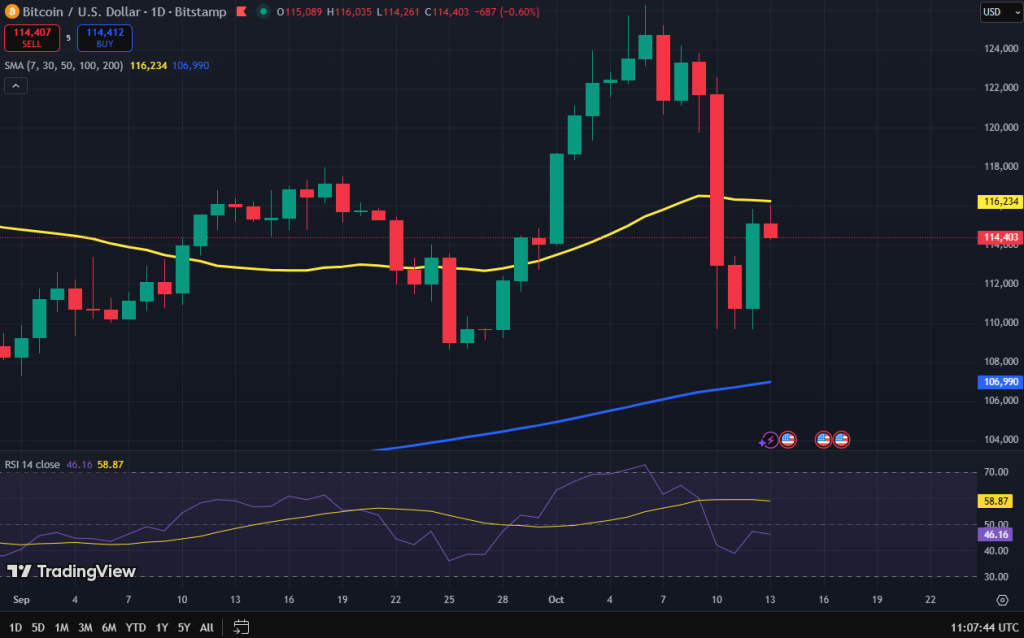Switch to the 1Y range tab

(161, 627)
